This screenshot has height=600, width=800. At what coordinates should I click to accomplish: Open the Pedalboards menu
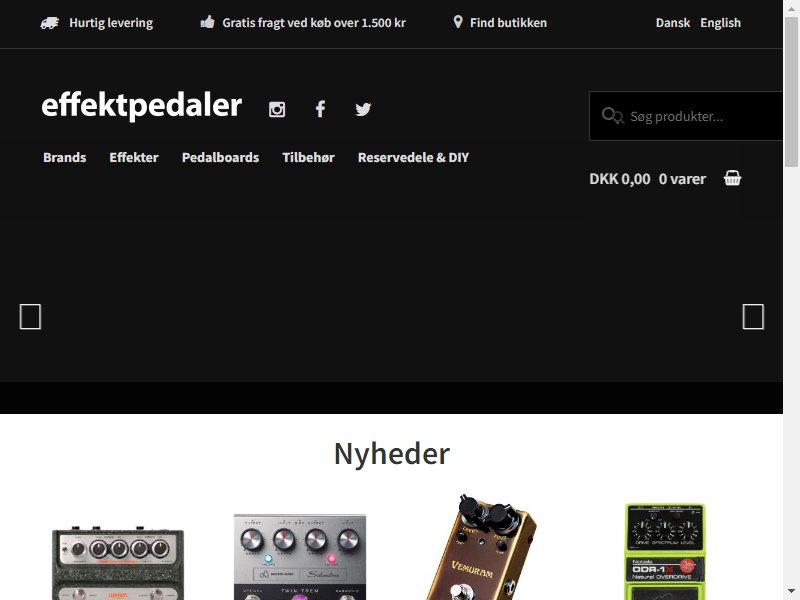click(x=220, y=157)
